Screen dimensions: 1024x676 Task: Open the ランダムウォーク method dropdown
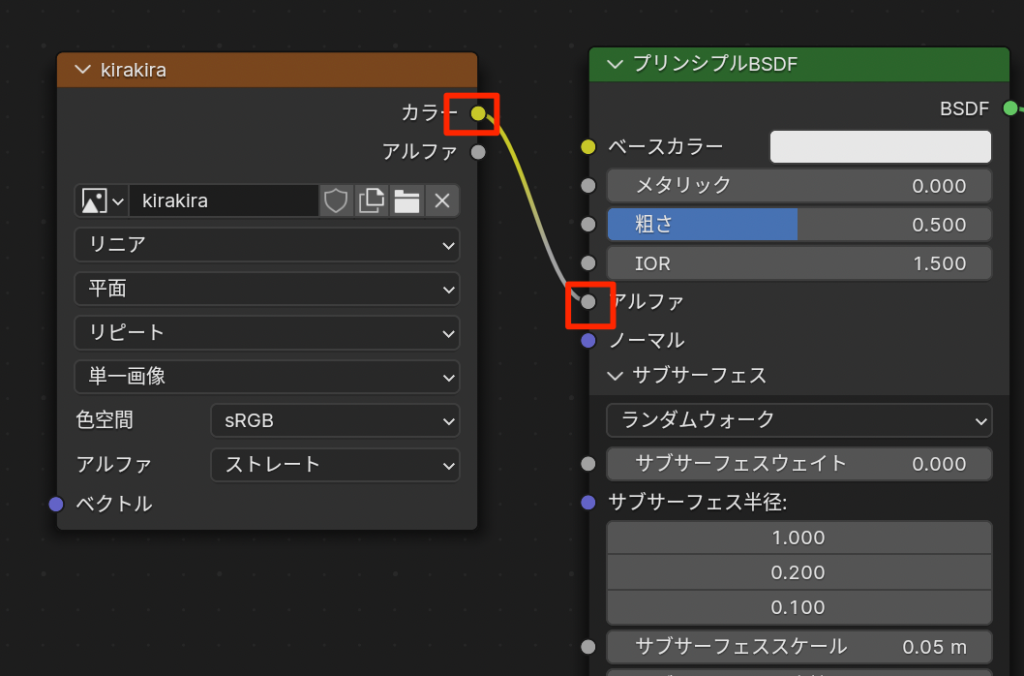[798, 420]
